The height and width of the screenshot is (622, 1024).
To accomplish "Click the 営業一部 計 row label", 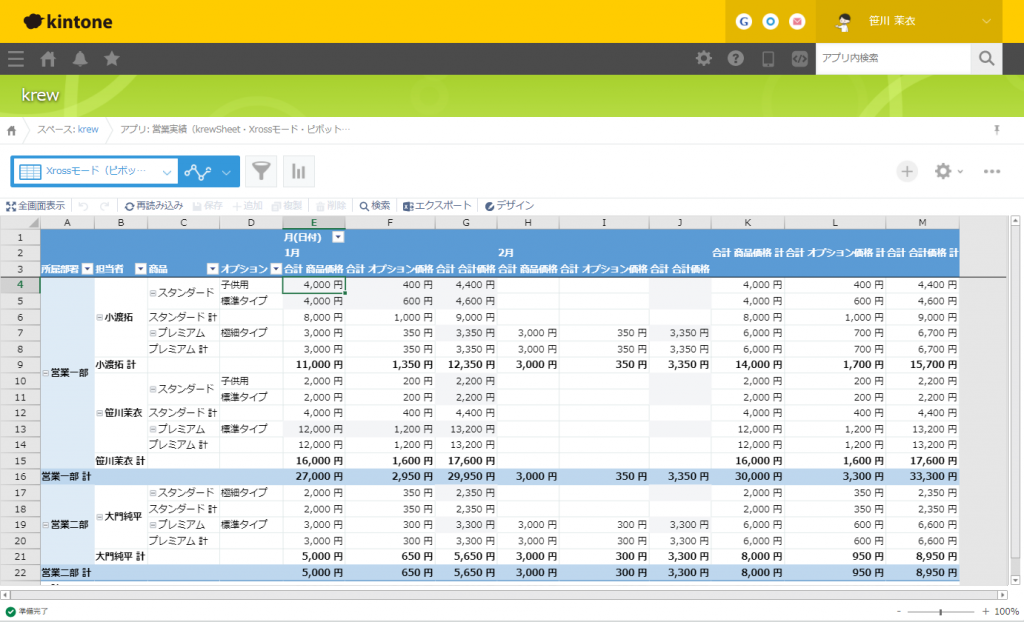I will pos(67,477).
